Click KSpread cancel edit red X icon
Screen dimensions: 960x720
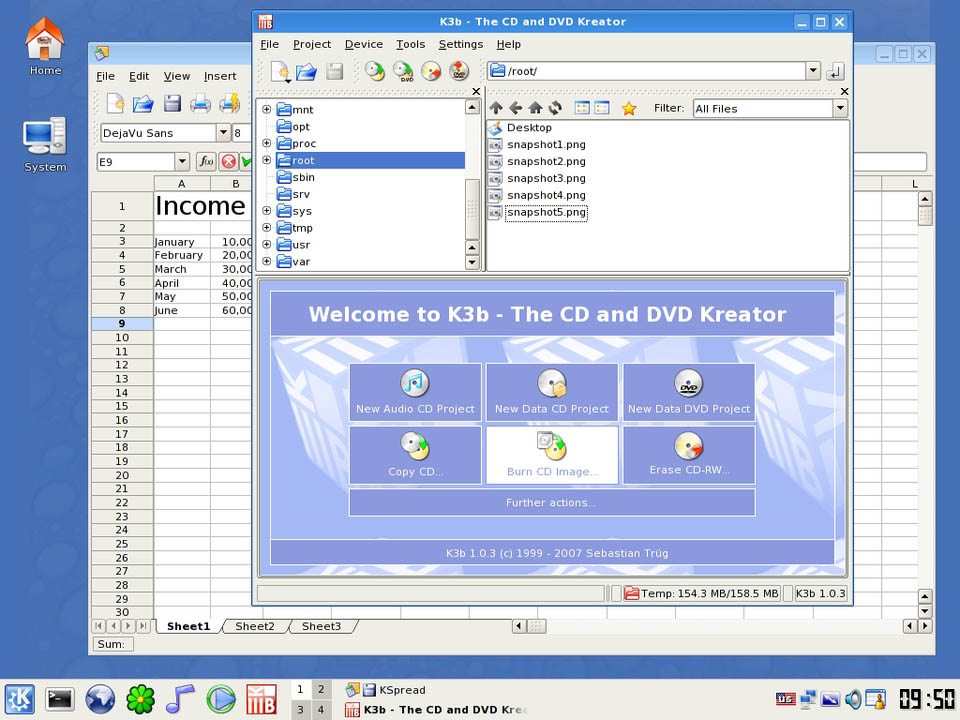228,162
